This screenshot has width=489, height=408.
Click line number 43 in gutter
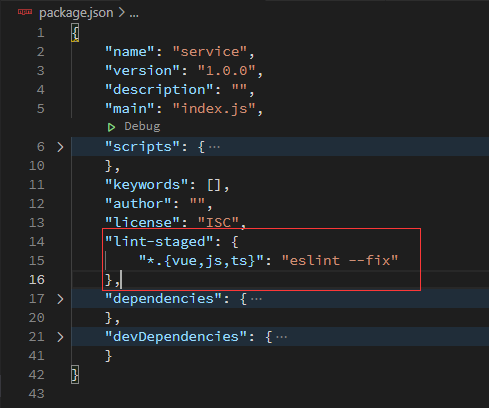tap(37, 394)
